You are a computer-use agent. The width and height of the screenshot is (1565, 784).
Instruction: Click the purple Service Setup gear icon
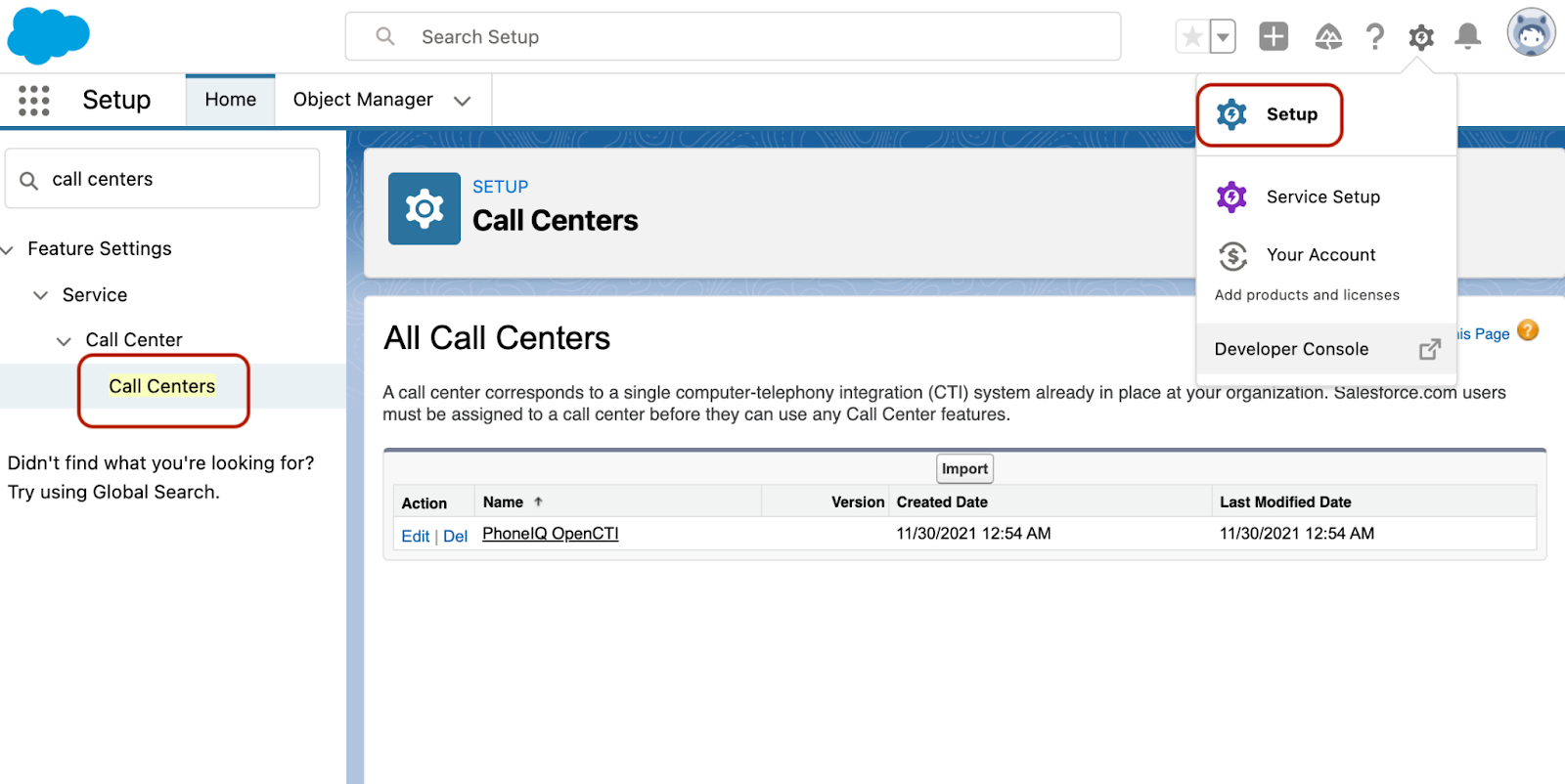pyautogui.click(x=1231, y=197)
